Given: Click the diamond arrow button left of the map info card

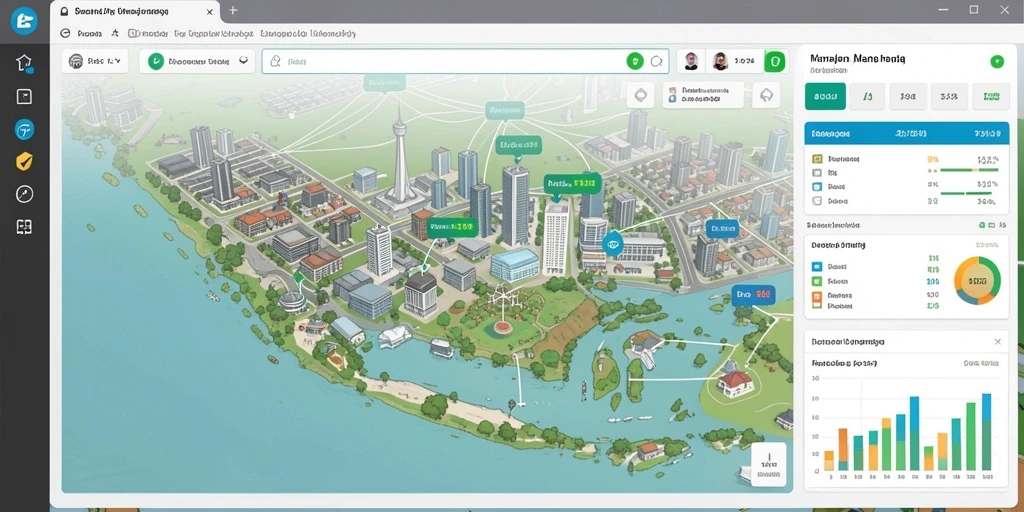Looking at the screenshot, I should tap(641, 95).
